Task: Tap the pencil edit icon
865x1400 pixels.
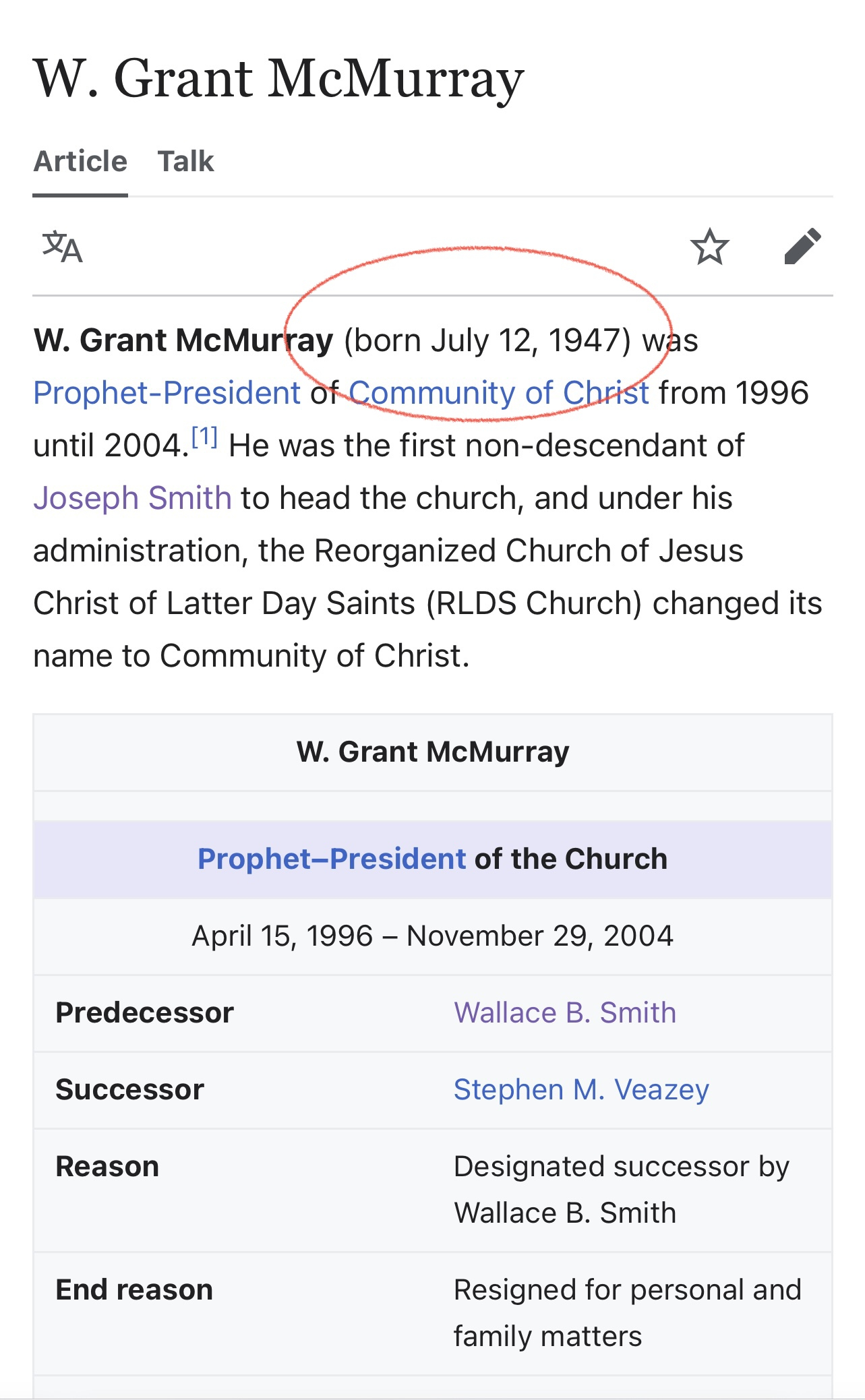Action: point(802,247)
